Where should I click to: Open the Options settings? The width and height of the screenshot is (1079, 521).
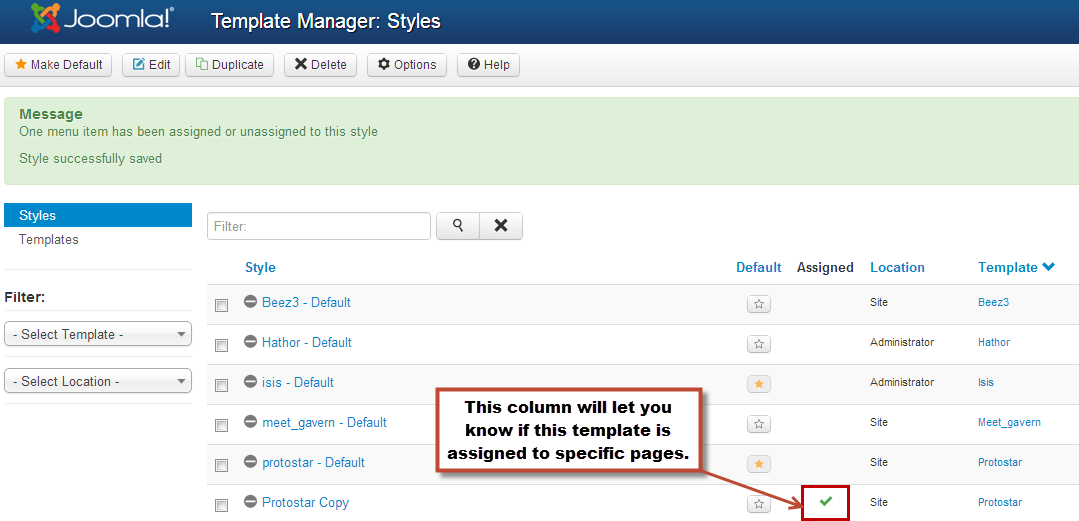click(x=407, y=65)
